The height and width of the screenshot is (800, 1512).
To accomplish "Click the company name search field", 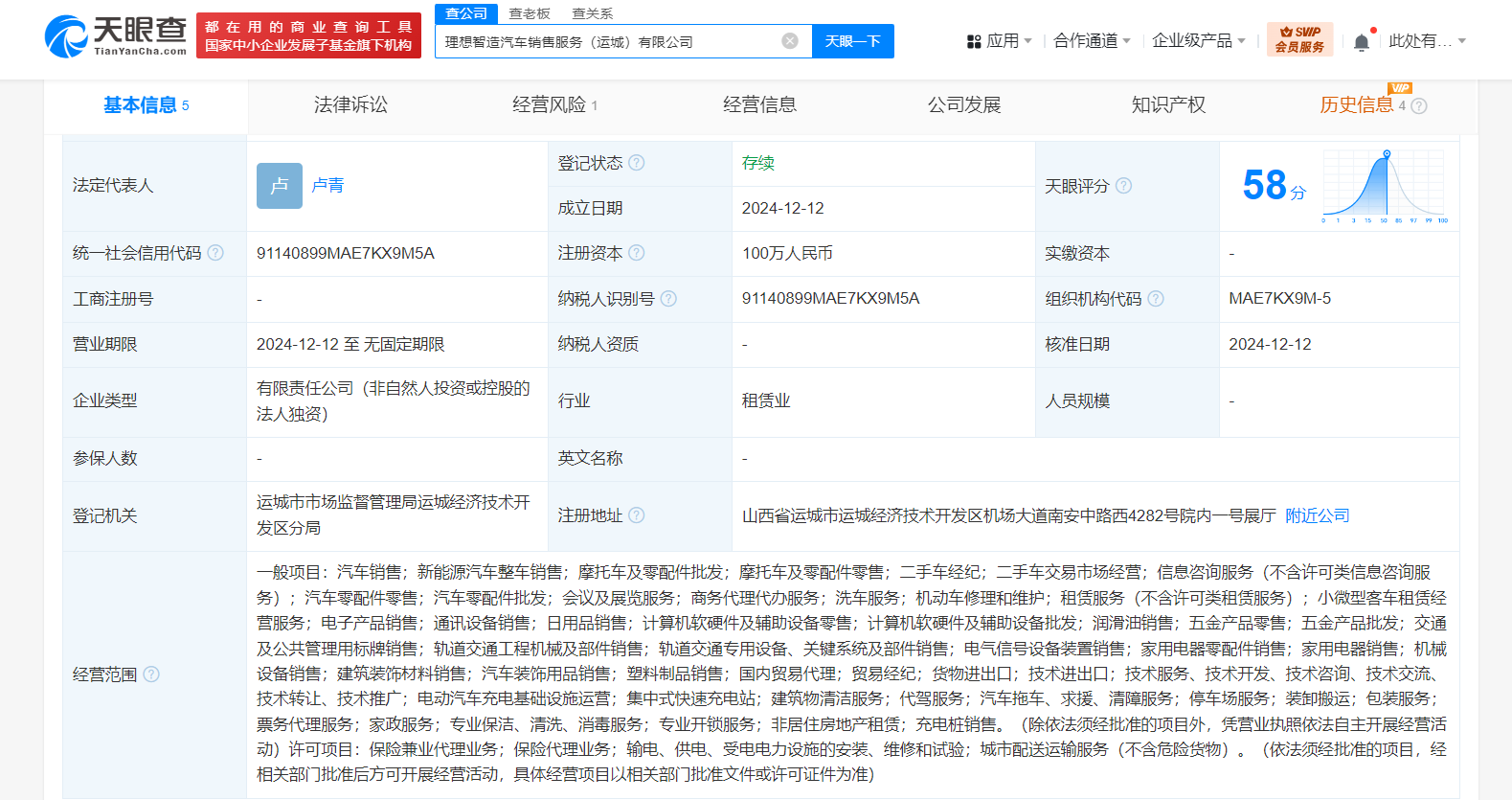I will [608, 41].
